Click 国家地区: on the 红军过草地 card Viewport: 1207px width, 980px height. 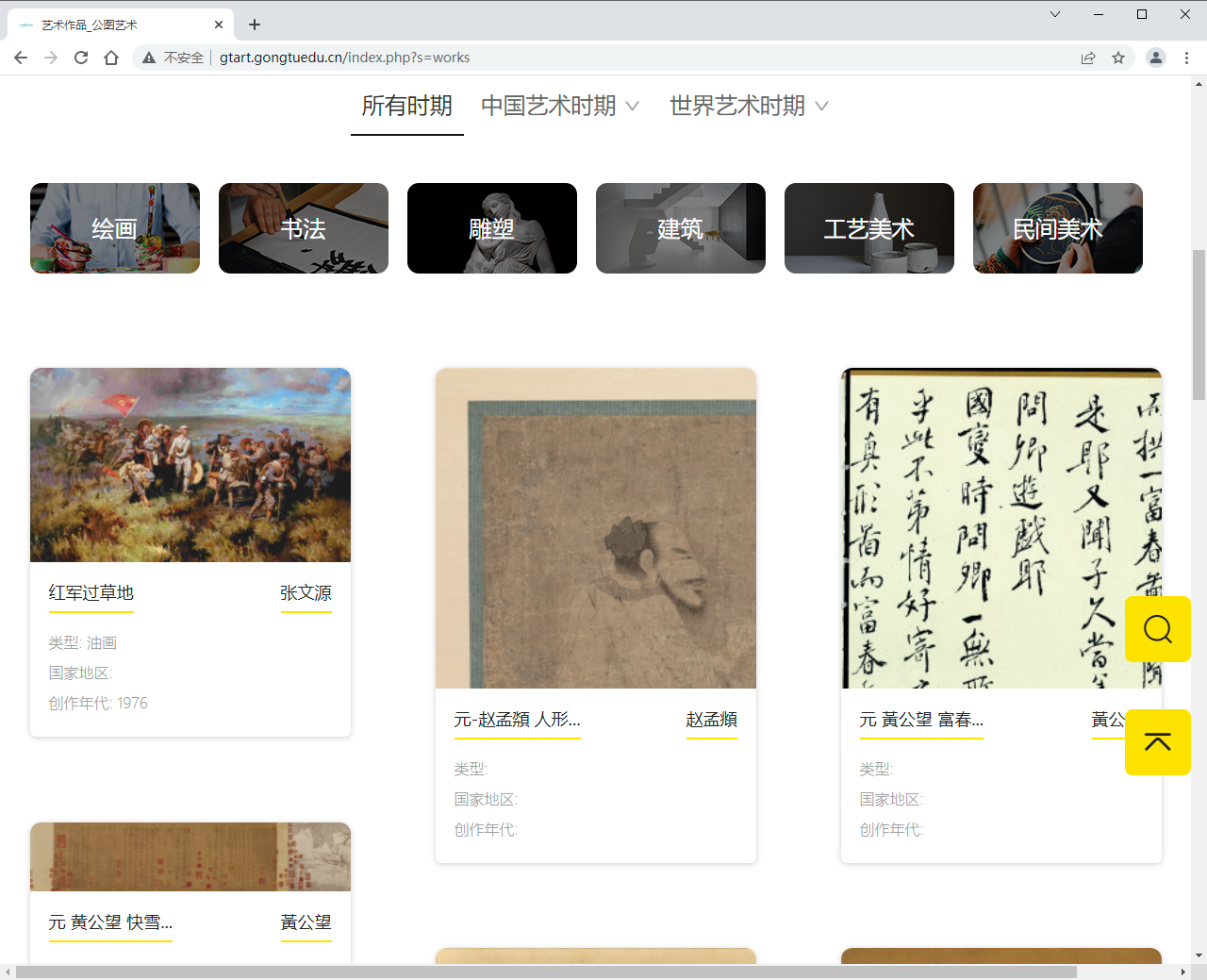pos(80,673)
